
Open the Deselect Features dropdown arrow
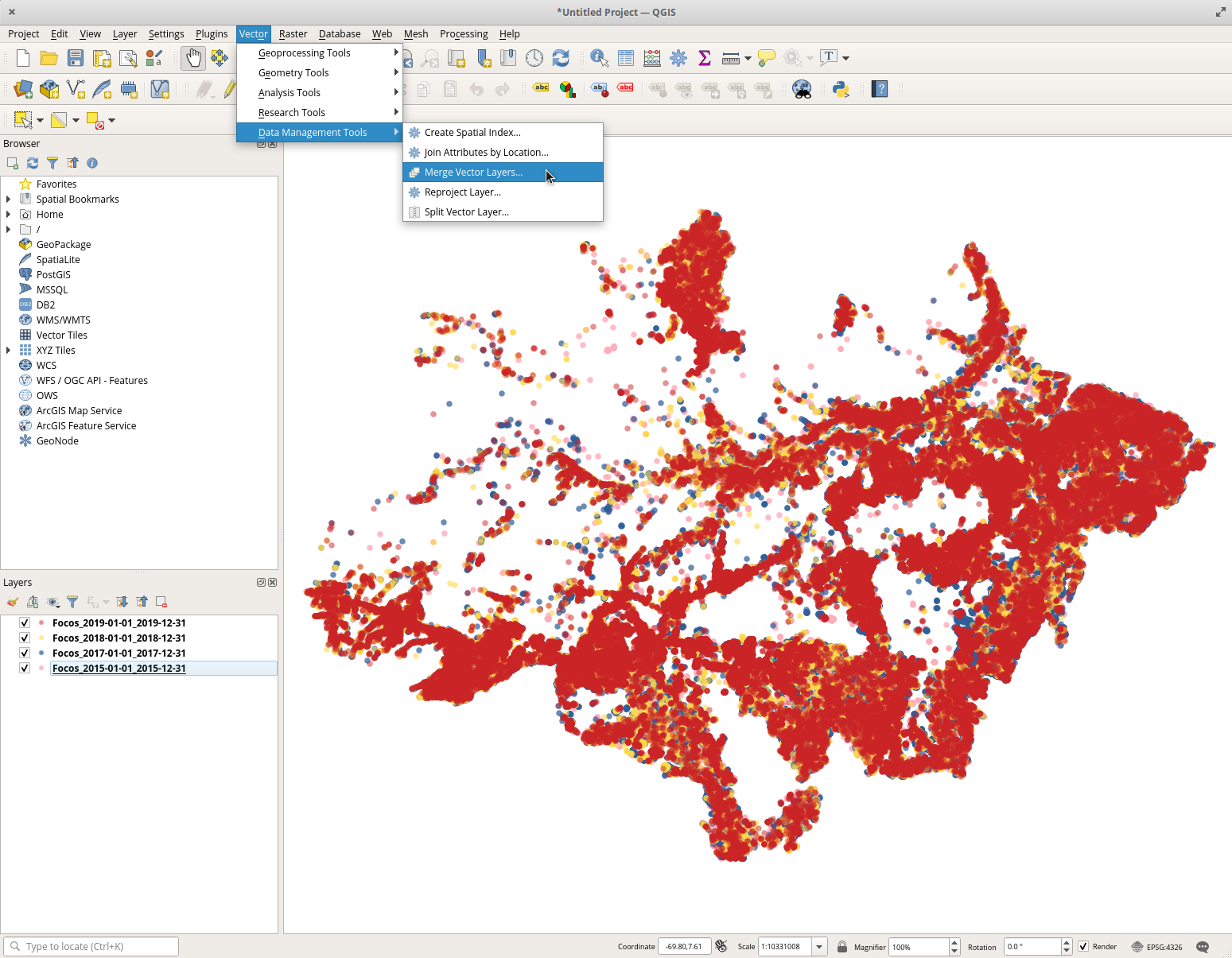click(x=111, y=120)
